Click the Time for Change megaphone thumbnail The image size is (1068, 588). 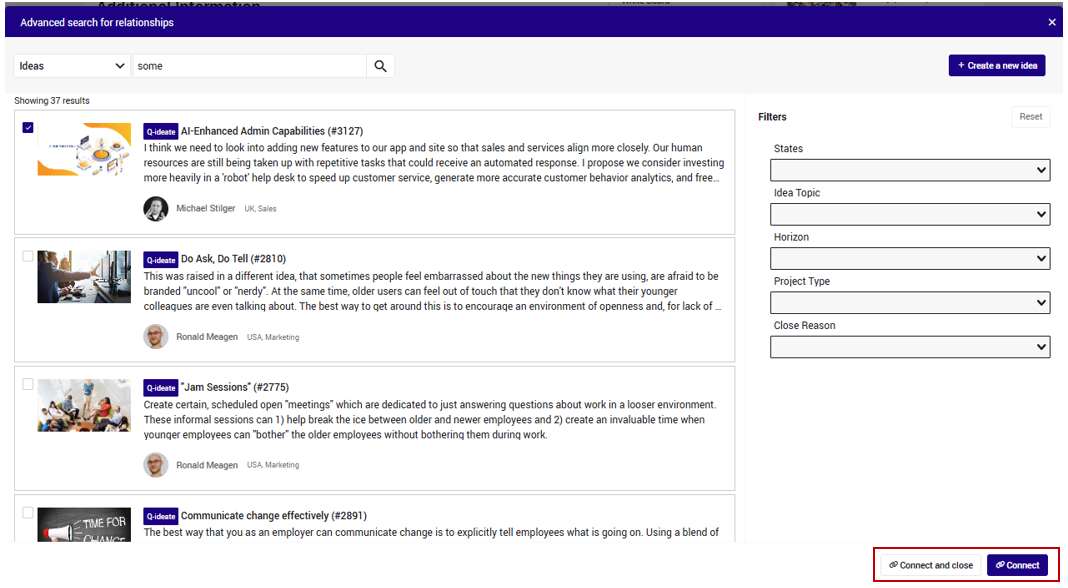[x=84, y=525]
